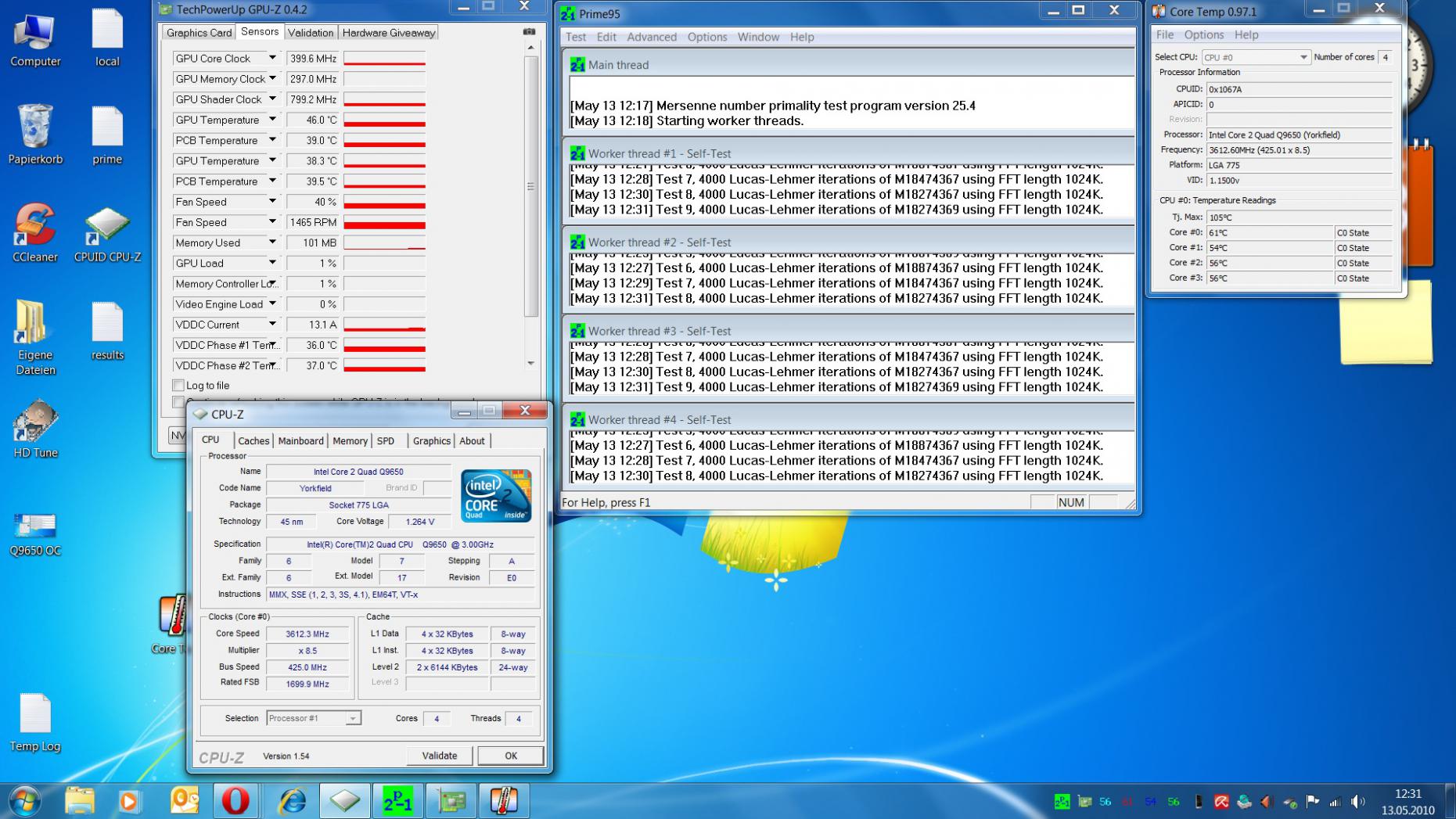The height and width of the screenshot is (819, 1456).
Task: Open the Validation tab in GPU-Z
Action: click(311, 33)
